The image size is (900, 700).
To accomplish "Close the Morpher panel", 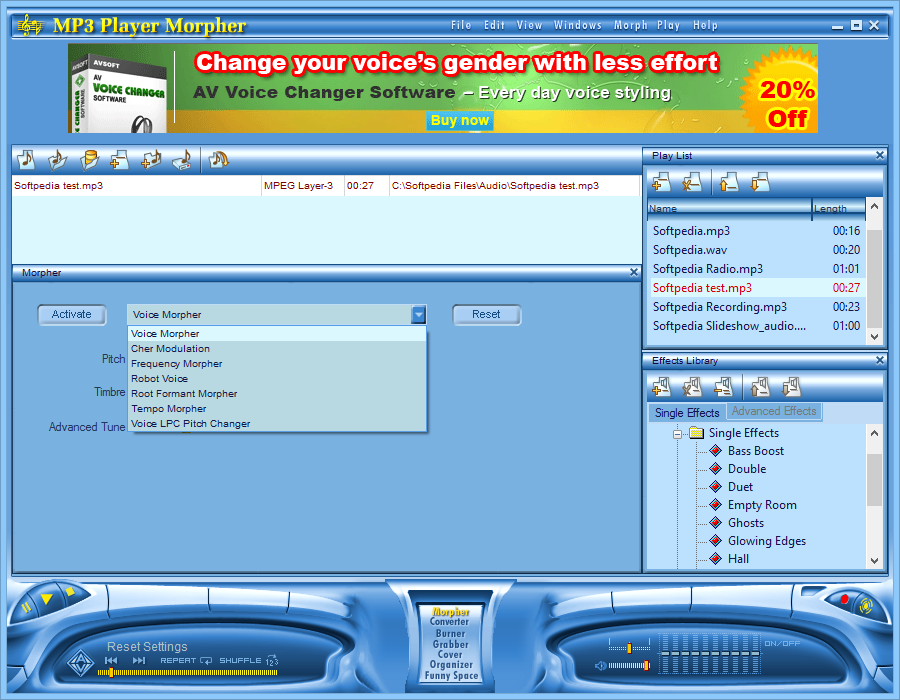I will tap(634, 273).
